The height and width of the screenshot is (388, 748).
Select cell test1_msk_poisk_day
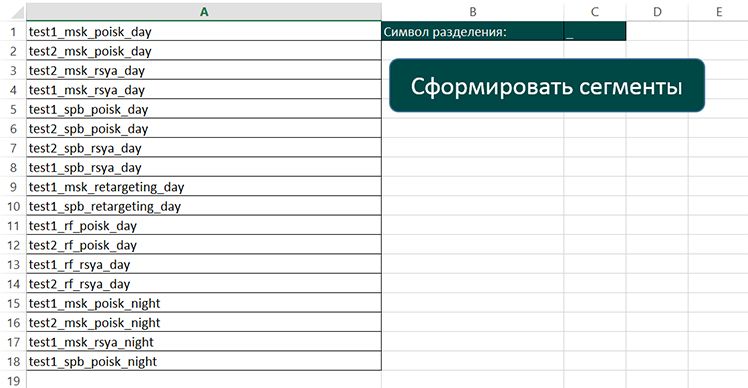pyautogui.click(x=204, y=31)
